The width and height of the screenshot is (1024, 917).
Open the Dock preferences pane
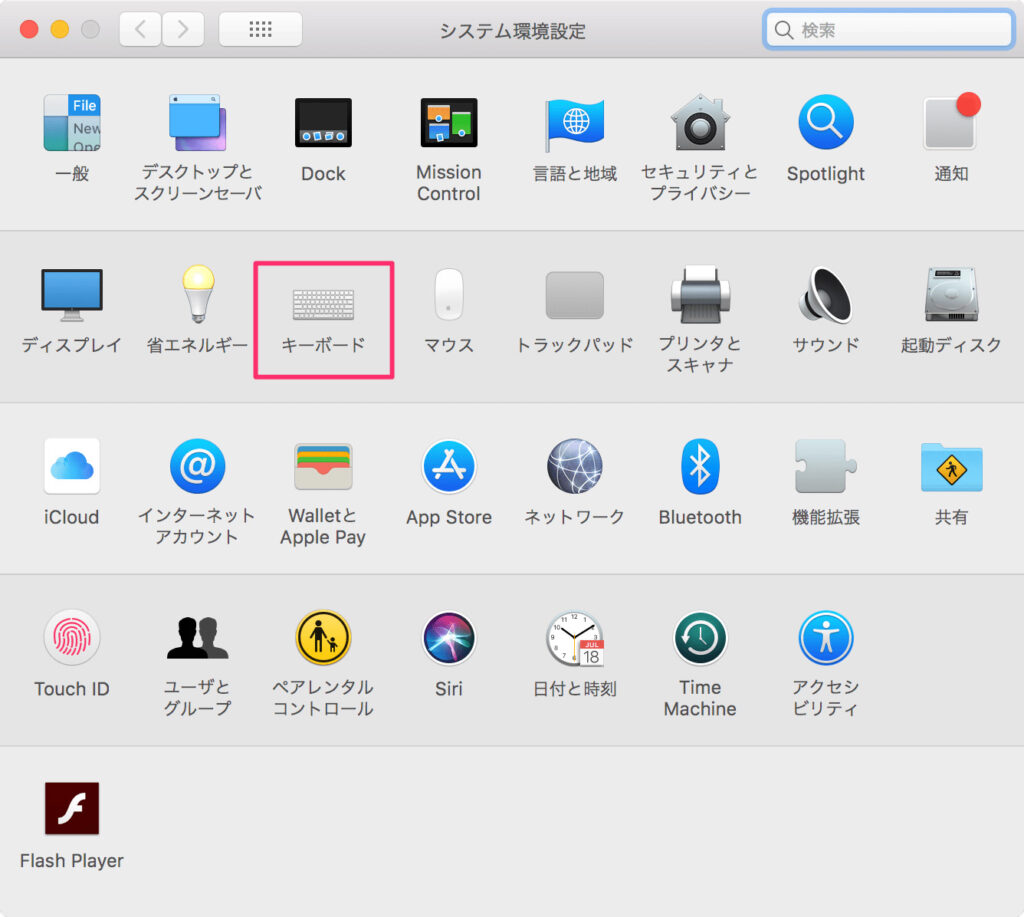tap(323, 123)
